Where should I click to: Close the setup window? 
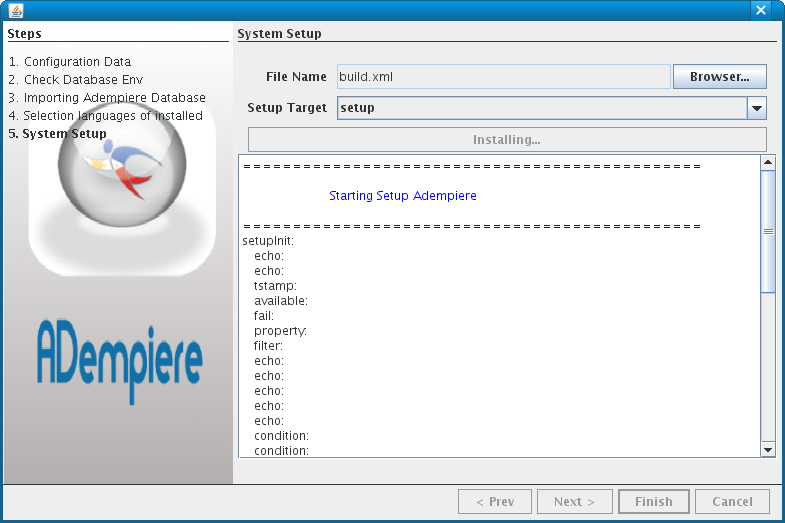point(761,10)
